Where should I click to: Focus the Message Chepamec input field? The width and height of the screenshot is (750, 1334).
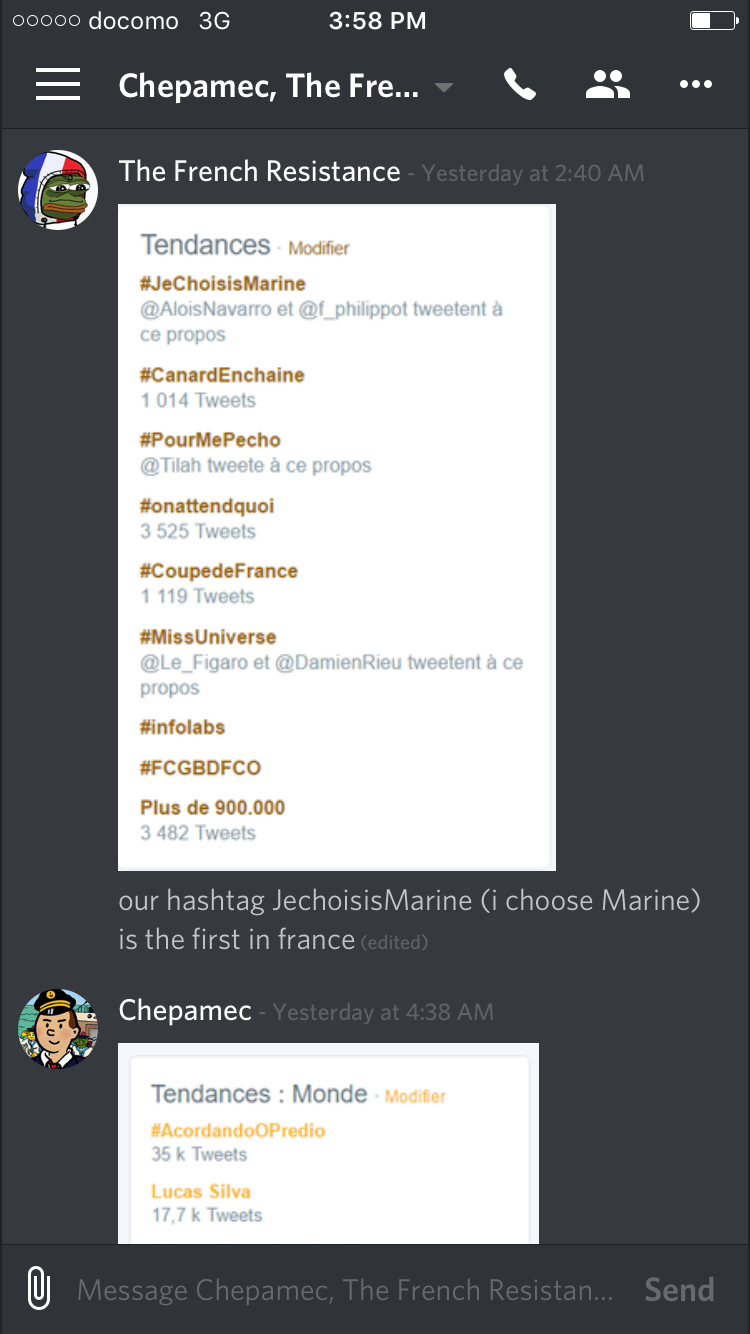(x=345, y=1290)
